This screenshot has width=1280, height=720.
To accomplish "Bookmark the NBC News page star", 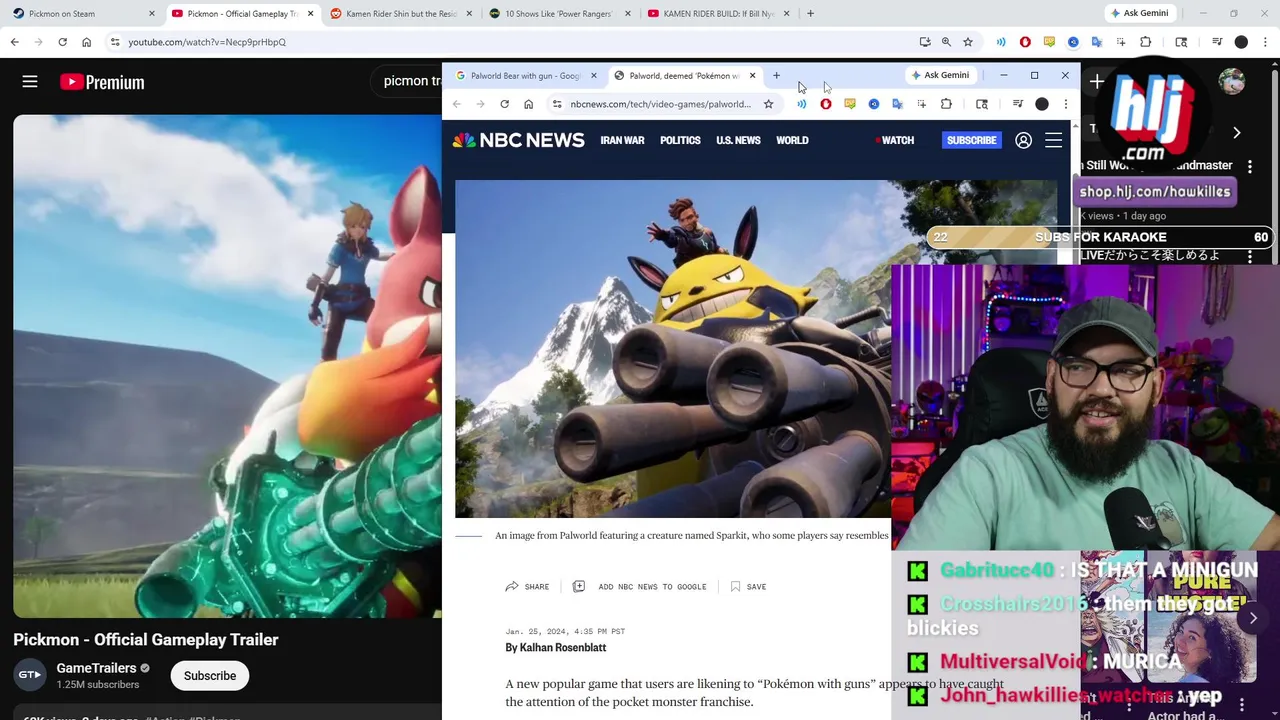I will tap(768, 104).
